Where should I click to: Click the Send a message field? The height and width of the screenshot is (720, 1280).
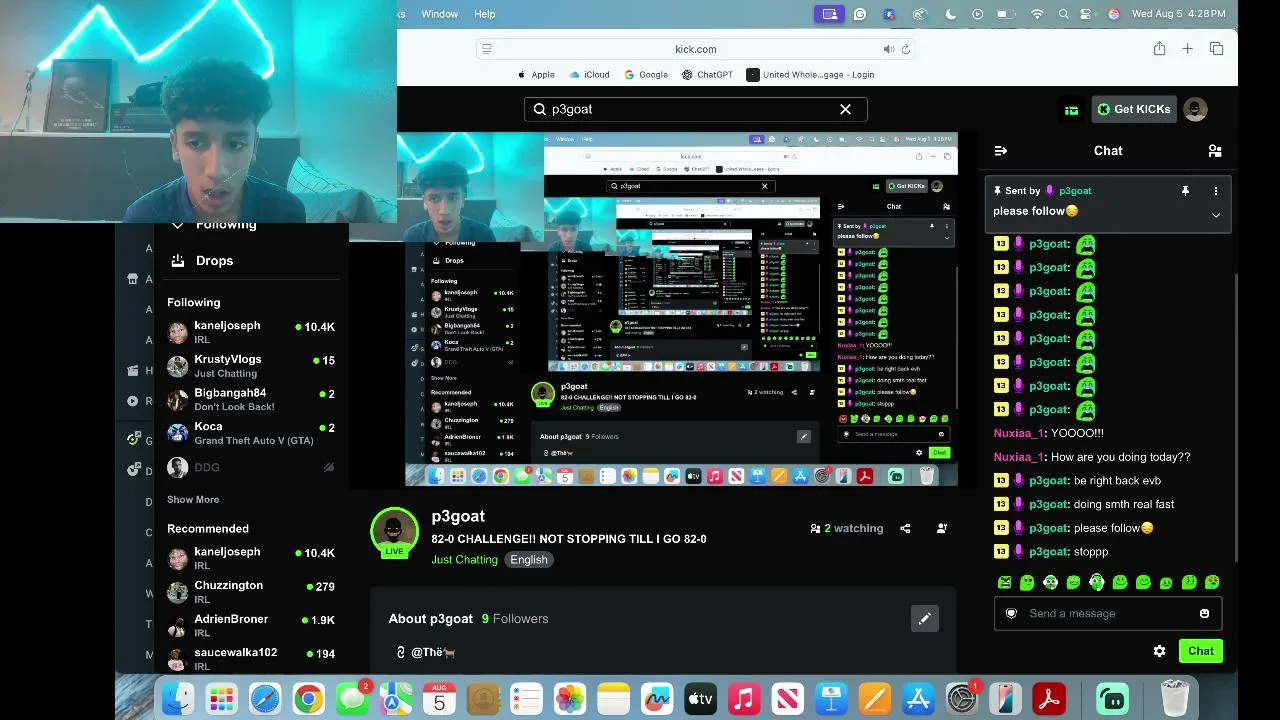[x=1108, y=613]
